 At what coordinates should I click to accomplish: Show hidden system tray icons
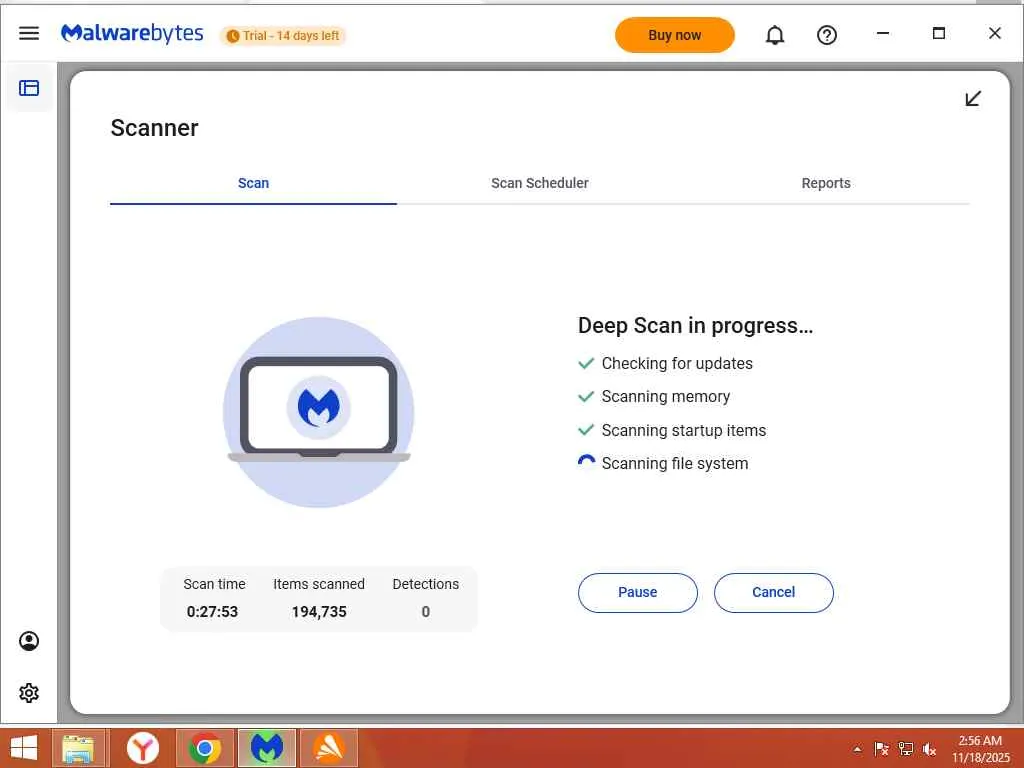857,750
